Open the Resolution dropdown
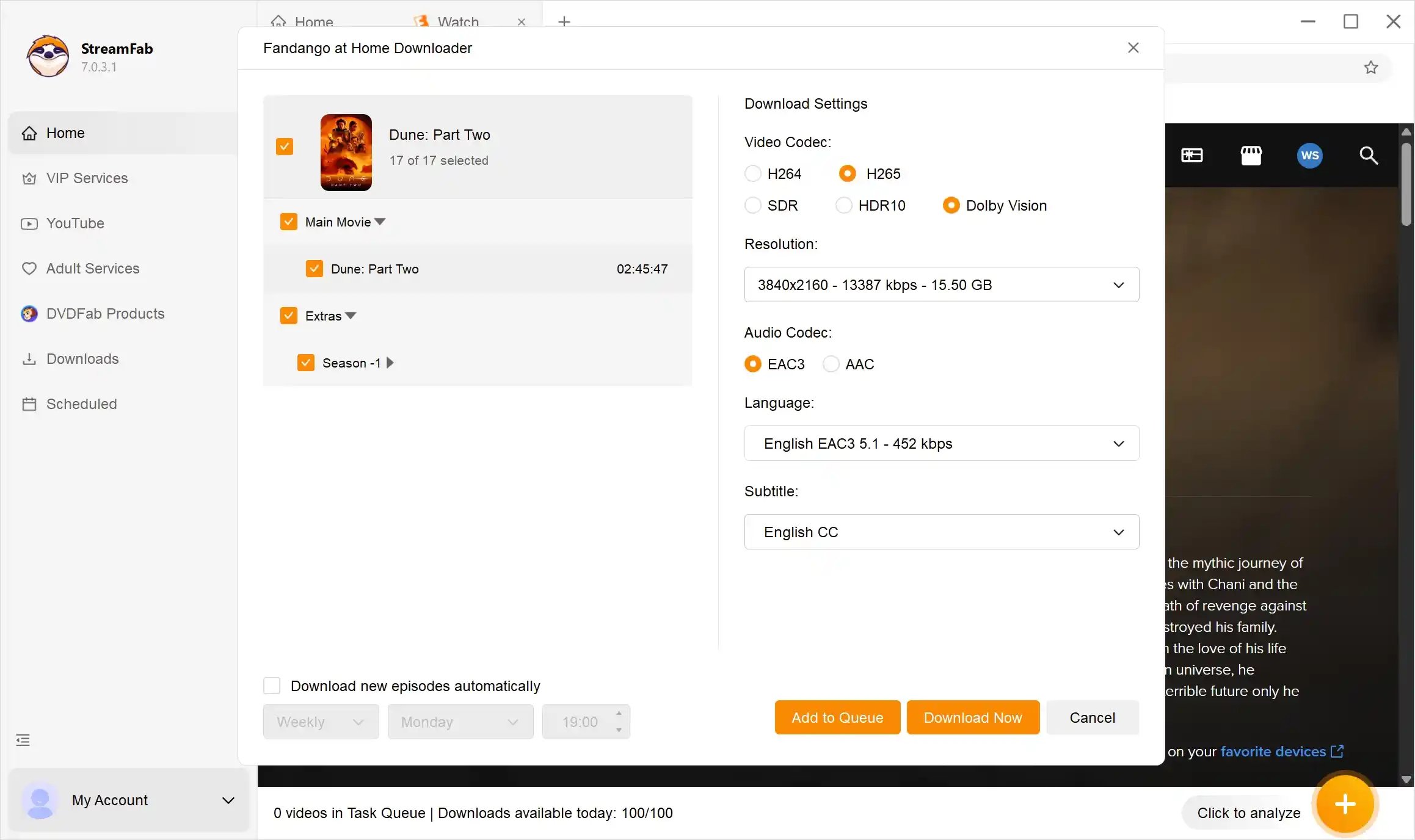The width and height of the screenshot is (1415, 840). (x=942, y=284)
